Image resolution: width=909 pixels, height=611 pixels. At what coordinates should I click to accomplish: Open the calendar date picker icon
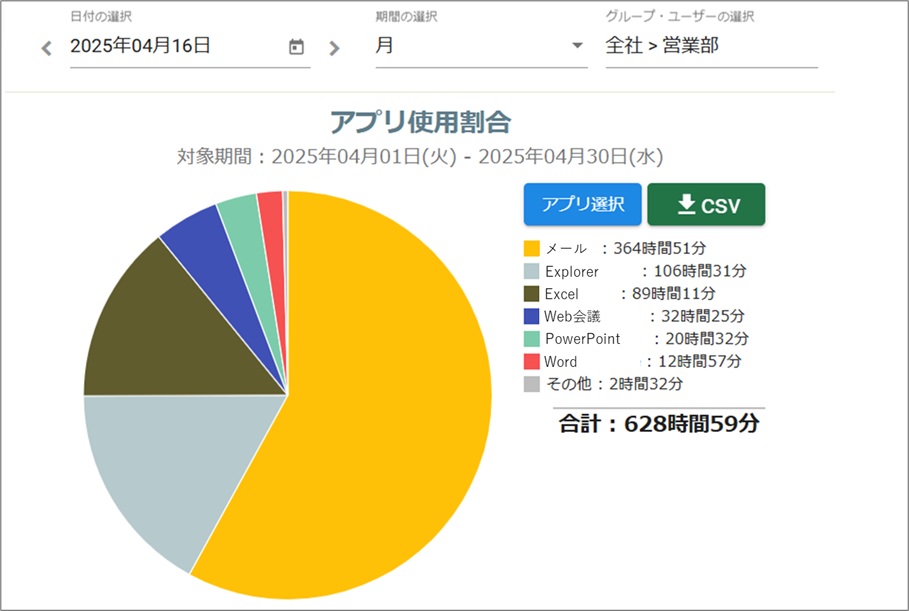click(296, 47)
